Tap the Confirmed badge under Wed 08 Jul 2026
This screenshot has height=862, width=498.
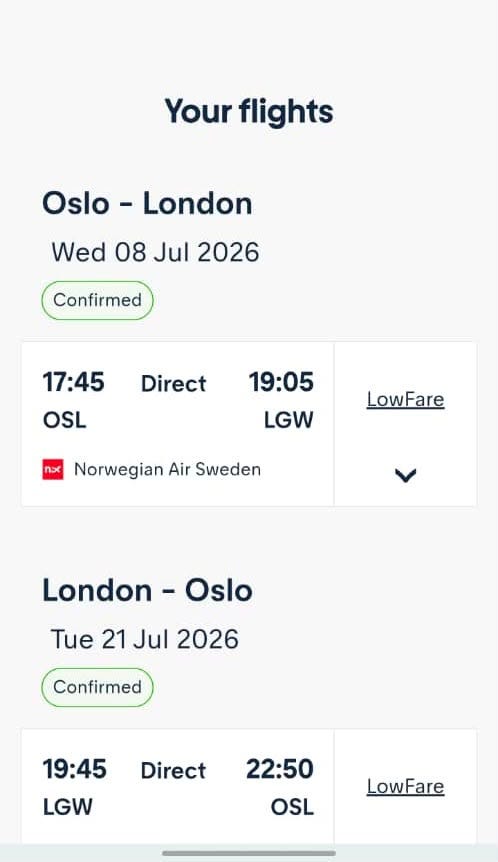97,300
